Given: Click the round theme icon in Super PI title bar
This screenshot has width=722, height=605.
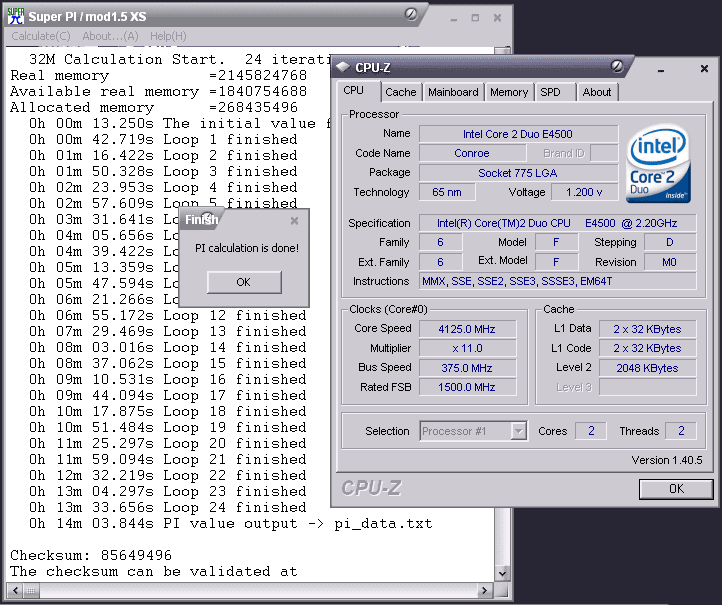Looking at the screenshot, I should (411, 14).
